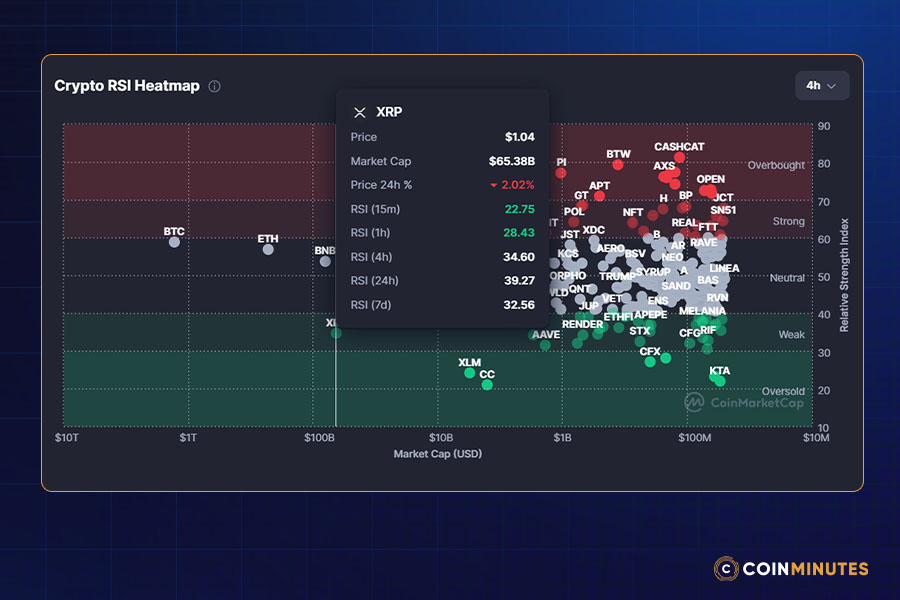Viewport: 900px width, 600px height.
Task: Click the RENDER coin label
Action: tap(582, 324)
